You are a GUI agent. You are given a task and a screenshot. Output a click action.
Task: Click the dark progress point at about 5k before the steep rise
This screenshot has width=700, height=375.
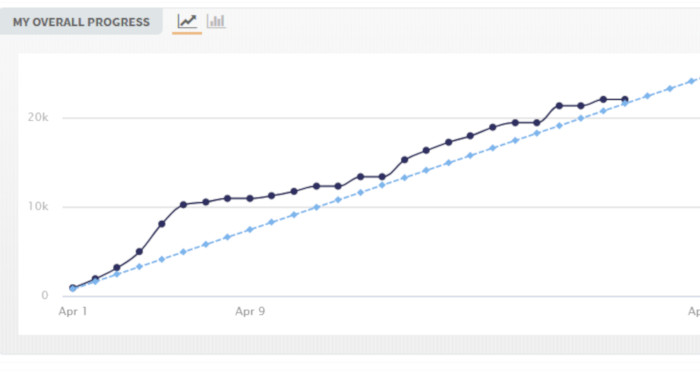click(139, 252)
